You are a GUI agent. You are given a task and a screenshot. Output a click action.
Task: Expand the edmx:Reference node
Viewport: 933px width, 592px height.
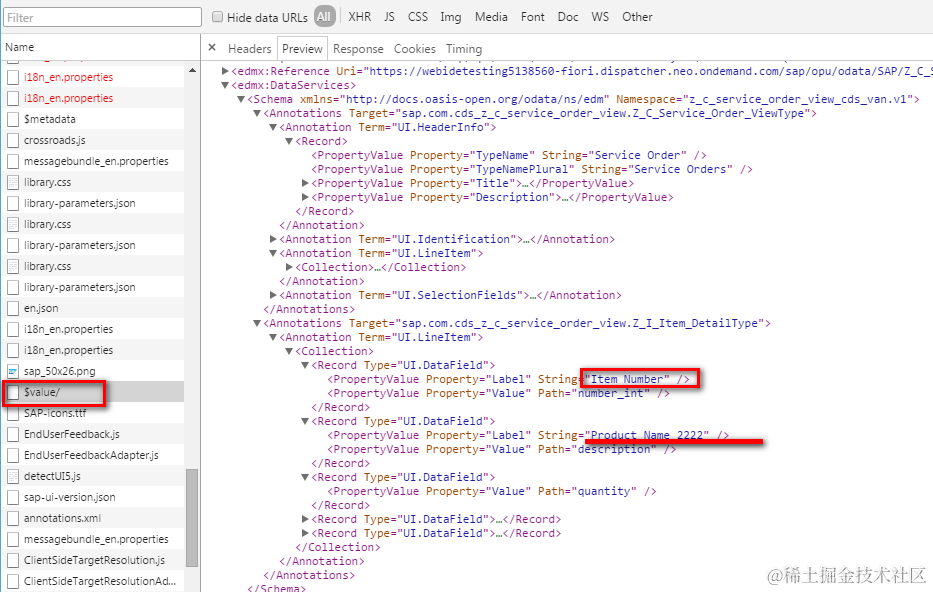pos(226,71)
